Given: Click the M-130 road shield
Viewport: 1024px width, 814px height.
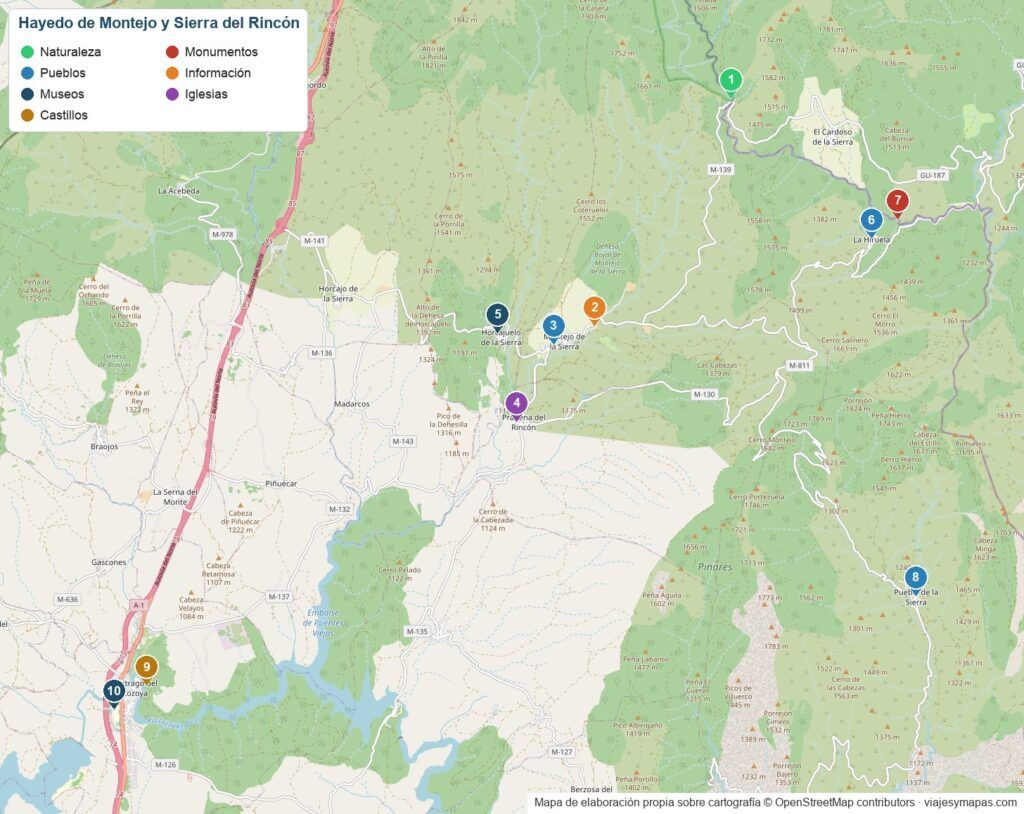Looking at the screenshot, I should click(x=704, y=394).
